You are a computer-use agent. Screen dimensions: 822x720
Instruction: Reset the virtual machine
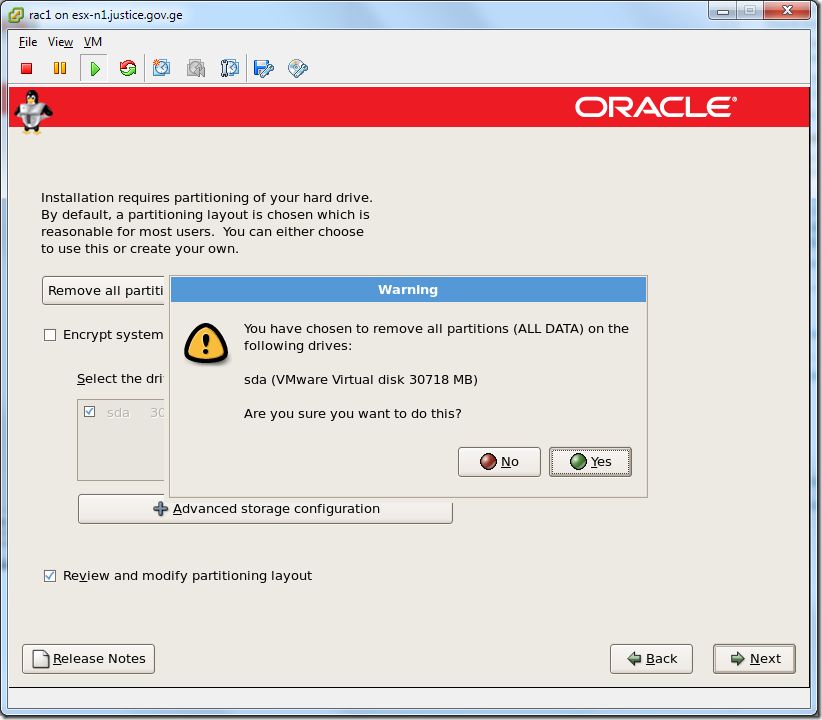pos(127,68)
